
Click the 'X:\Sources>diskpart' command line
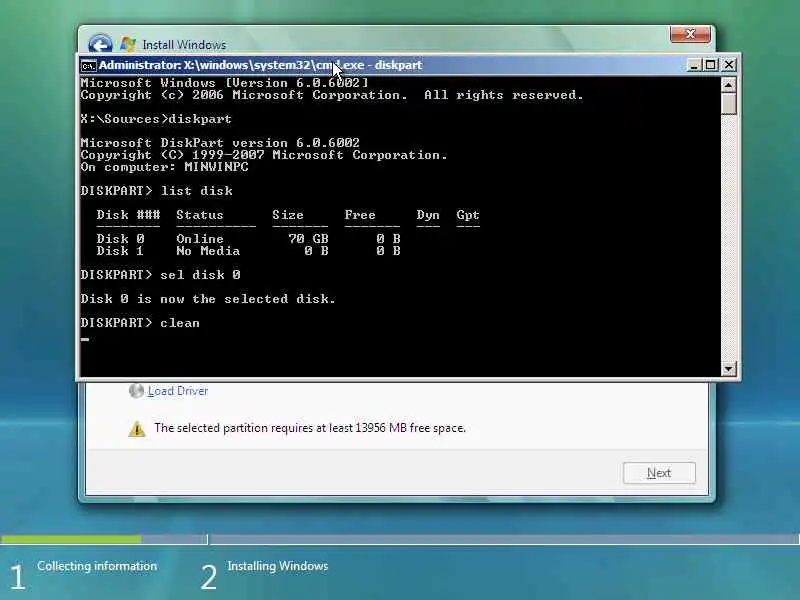coord(156,119)
